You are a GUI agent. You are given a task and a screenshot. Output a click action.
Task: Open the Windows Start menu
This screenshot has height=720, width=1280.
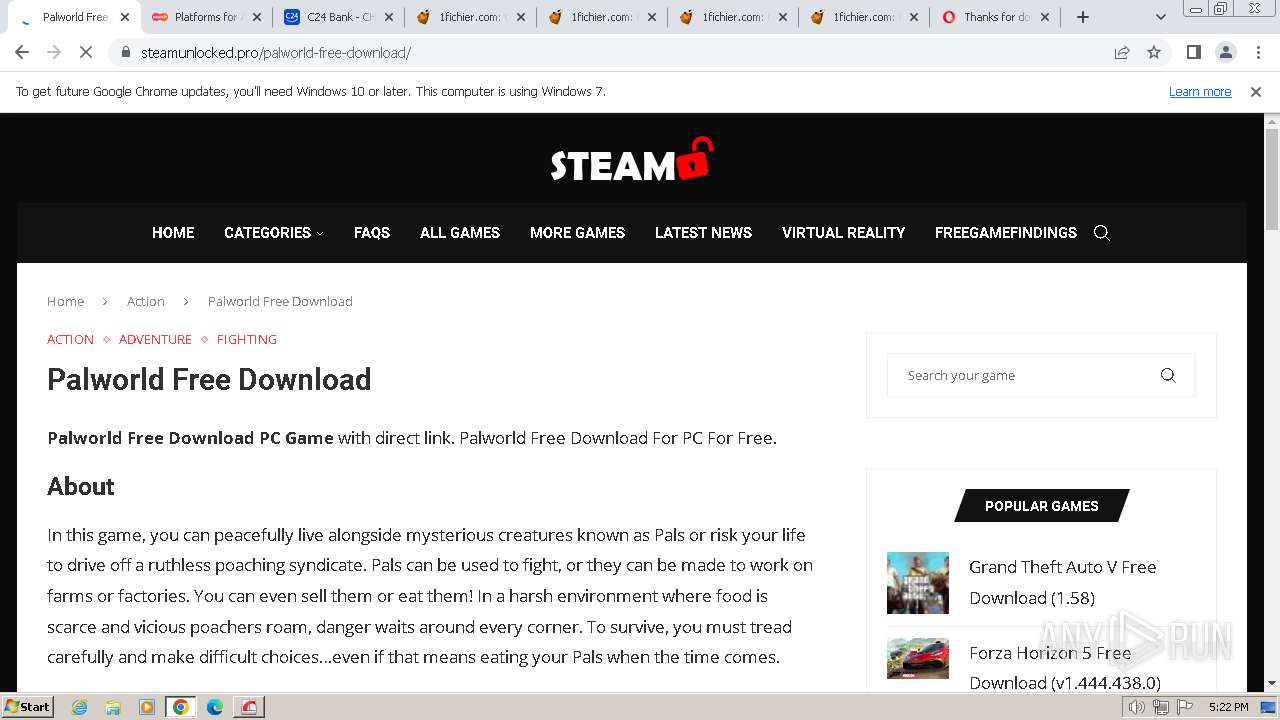coord(27,706)
